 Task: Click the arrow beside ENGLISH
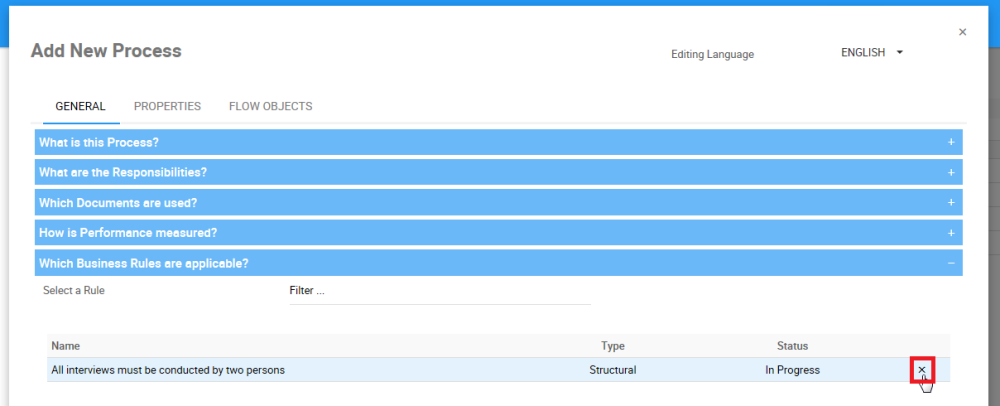pos(900,53)
